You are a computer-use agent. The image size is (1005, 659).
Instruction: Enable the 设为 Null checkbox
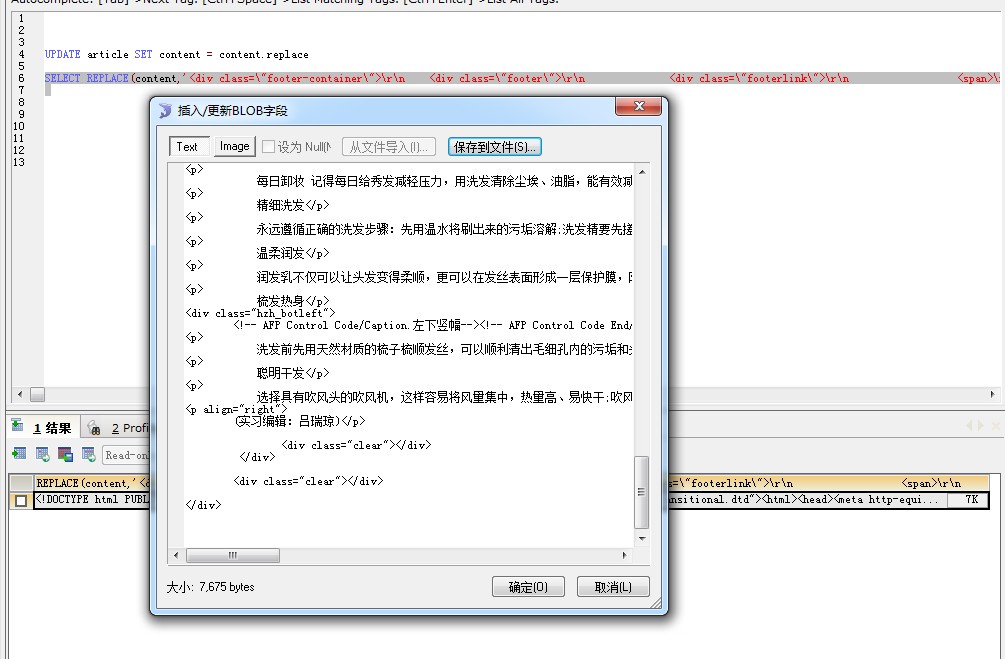[269, 147]
